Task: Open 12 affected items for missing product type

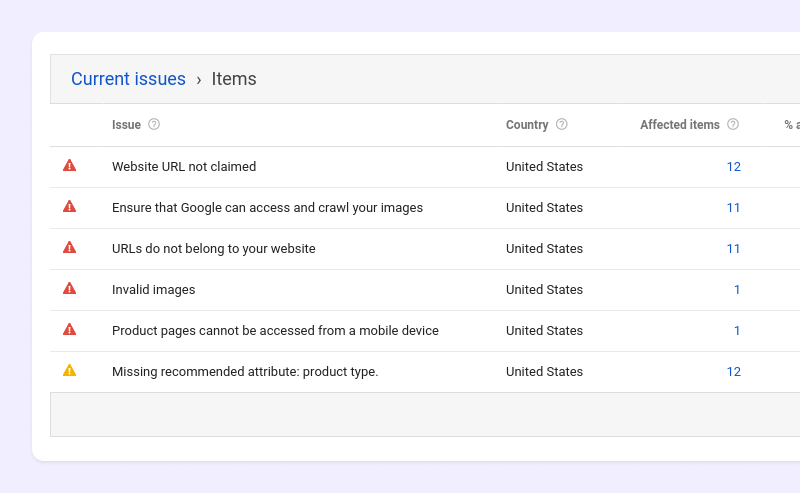Action: [x=733, y=372]
